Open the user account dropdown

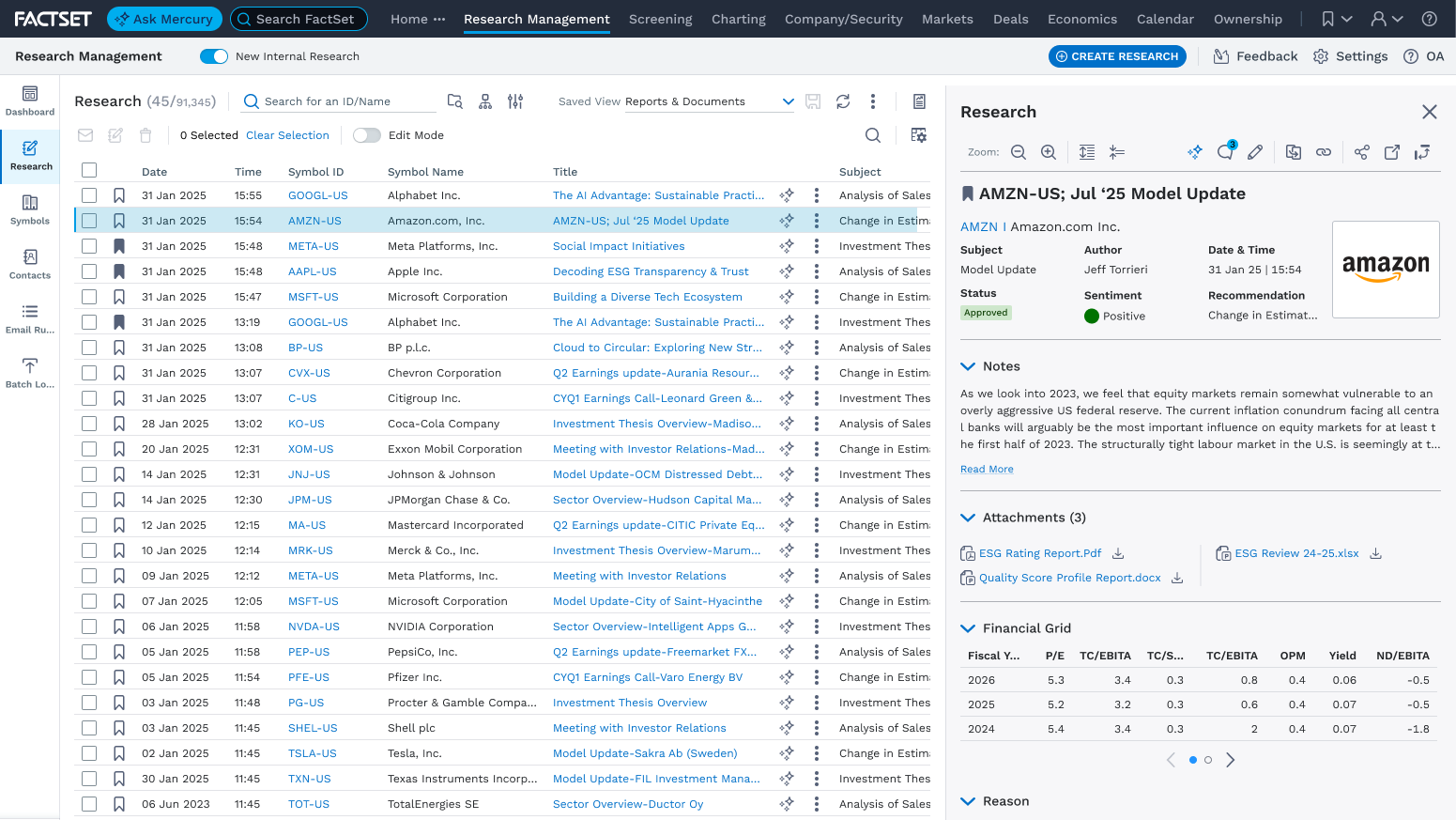pyautogui.click(x=1387, y=19)
